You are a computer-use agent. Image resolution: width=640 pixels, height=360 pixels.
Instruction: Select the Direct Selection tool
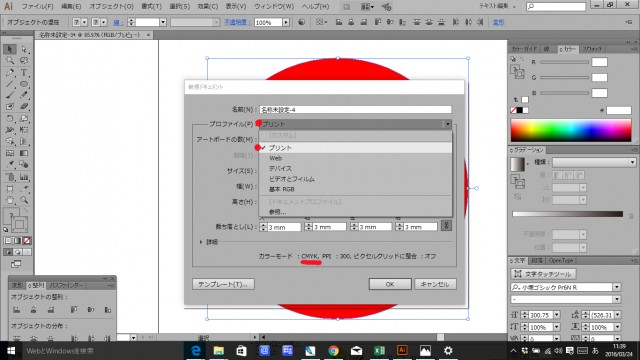24,49
